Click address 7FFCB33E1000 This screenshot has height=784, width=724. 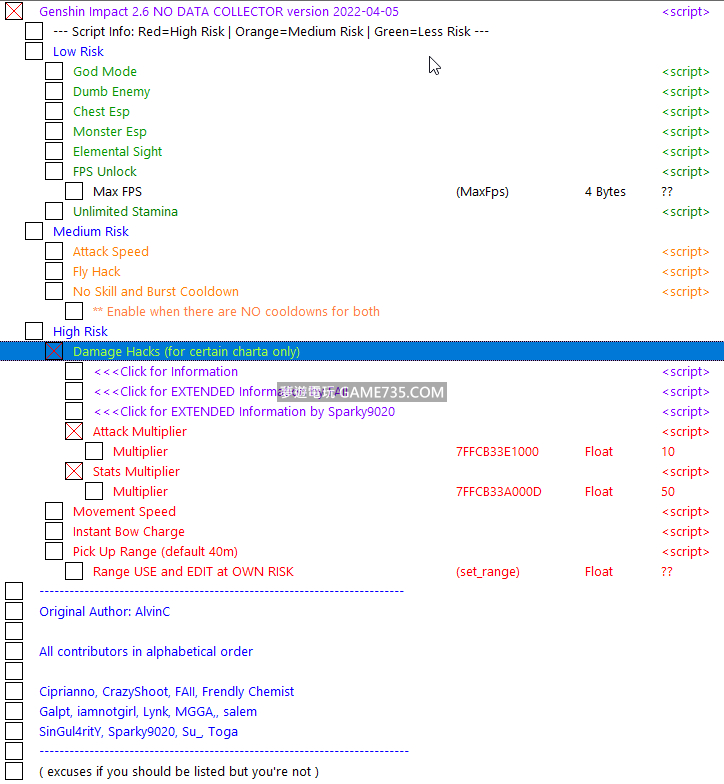pos(497,452)
